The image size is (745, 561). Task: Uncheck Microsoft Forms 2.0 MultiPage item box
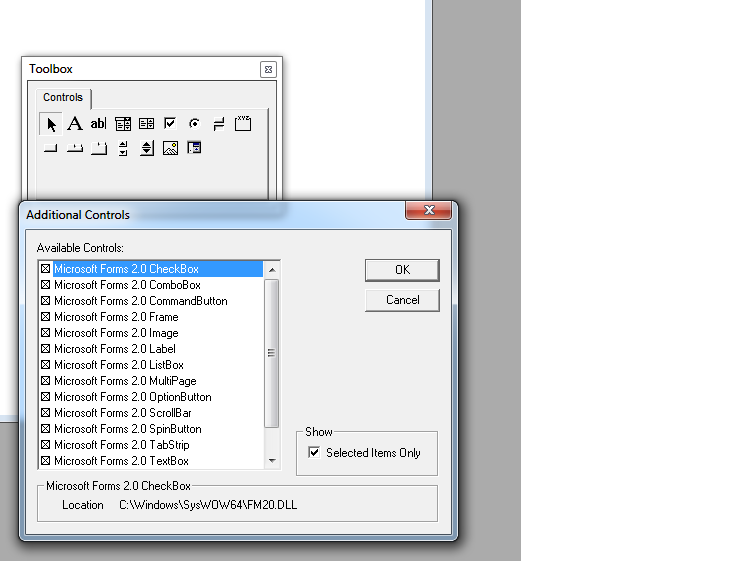(x=46, y=381)
